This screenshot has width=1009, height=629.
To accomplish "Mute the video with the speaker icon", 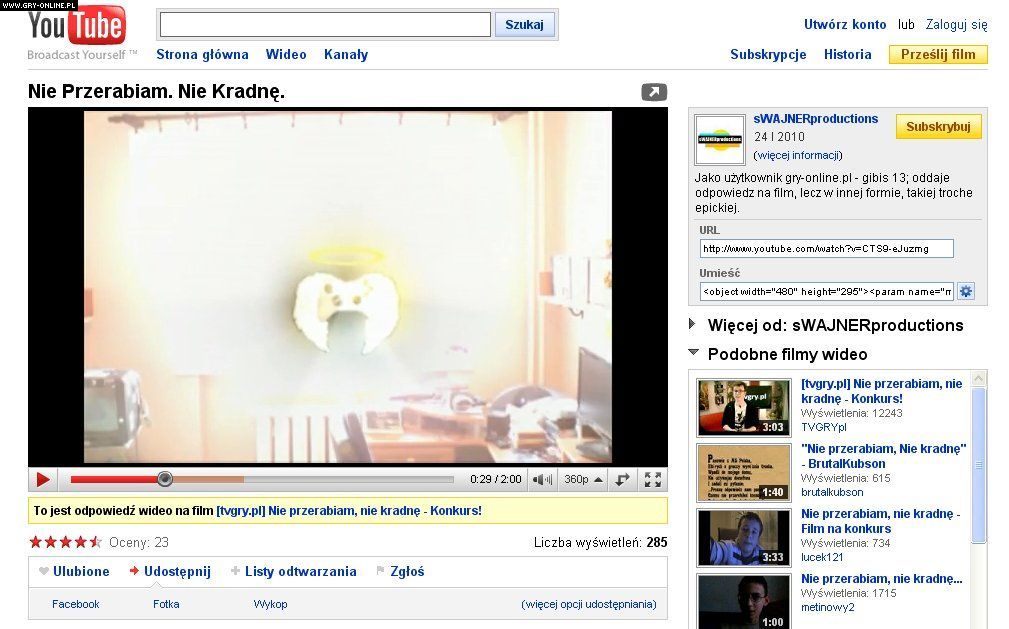I will (x=542, y=480).
